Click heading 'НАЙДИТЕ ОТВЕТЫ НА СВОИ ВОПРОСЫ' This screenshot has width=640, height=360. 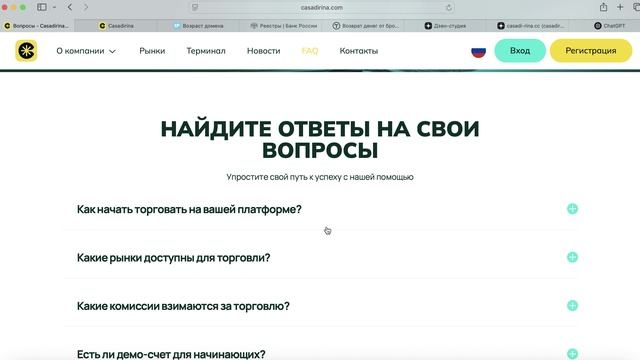click(320, 140)
